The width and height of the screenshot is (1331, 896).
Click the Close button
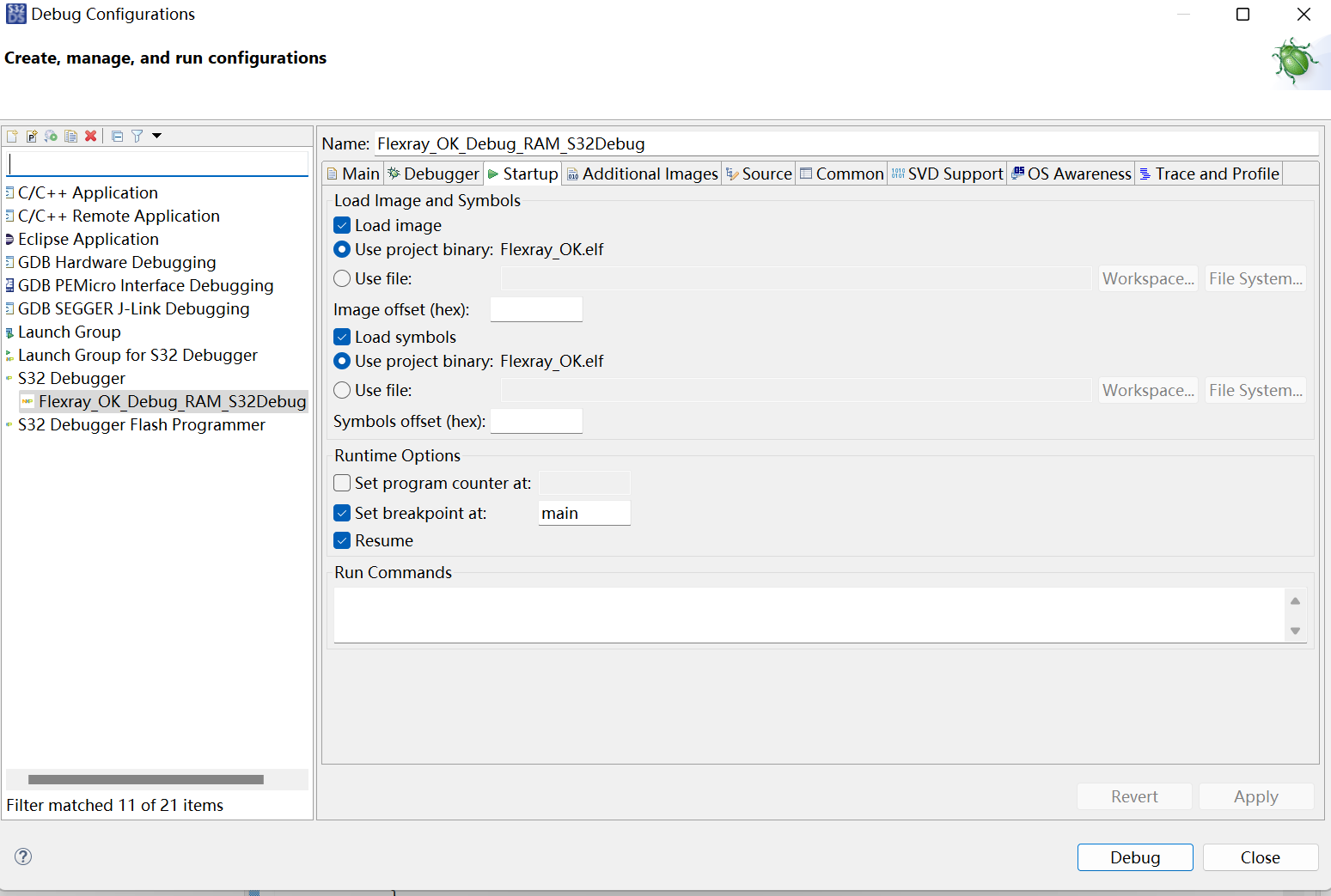point(1261,857)
